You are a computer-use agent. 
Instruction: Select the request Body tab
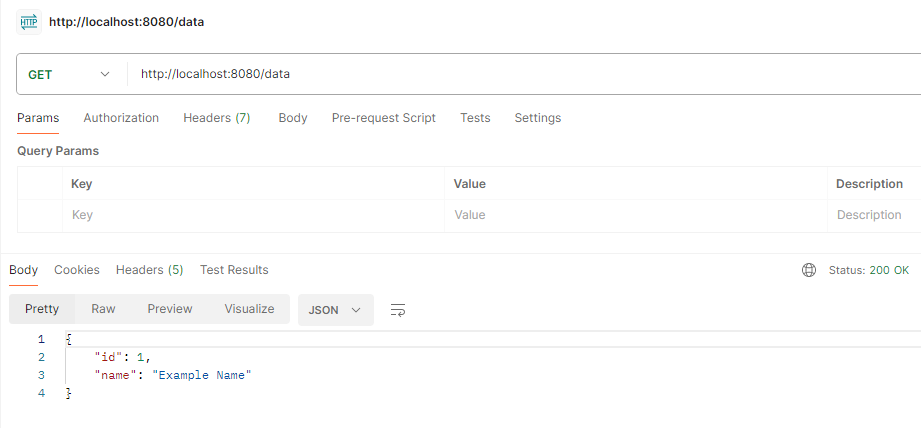click(293, 118)
